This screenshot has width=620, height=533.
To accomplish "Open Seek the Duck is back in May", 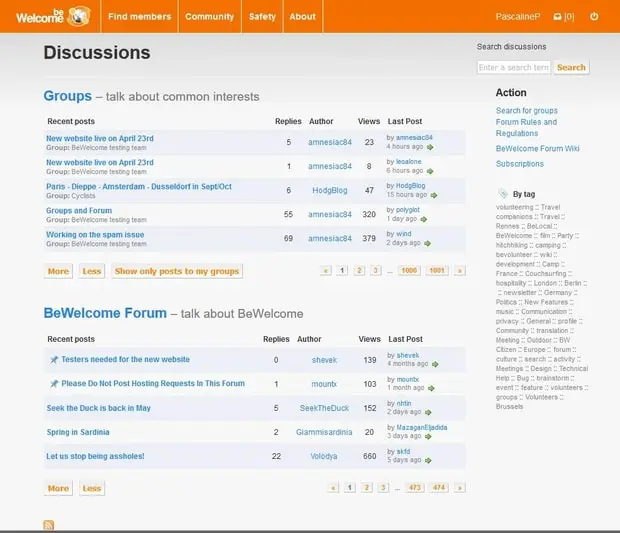I will click(98, 408).
